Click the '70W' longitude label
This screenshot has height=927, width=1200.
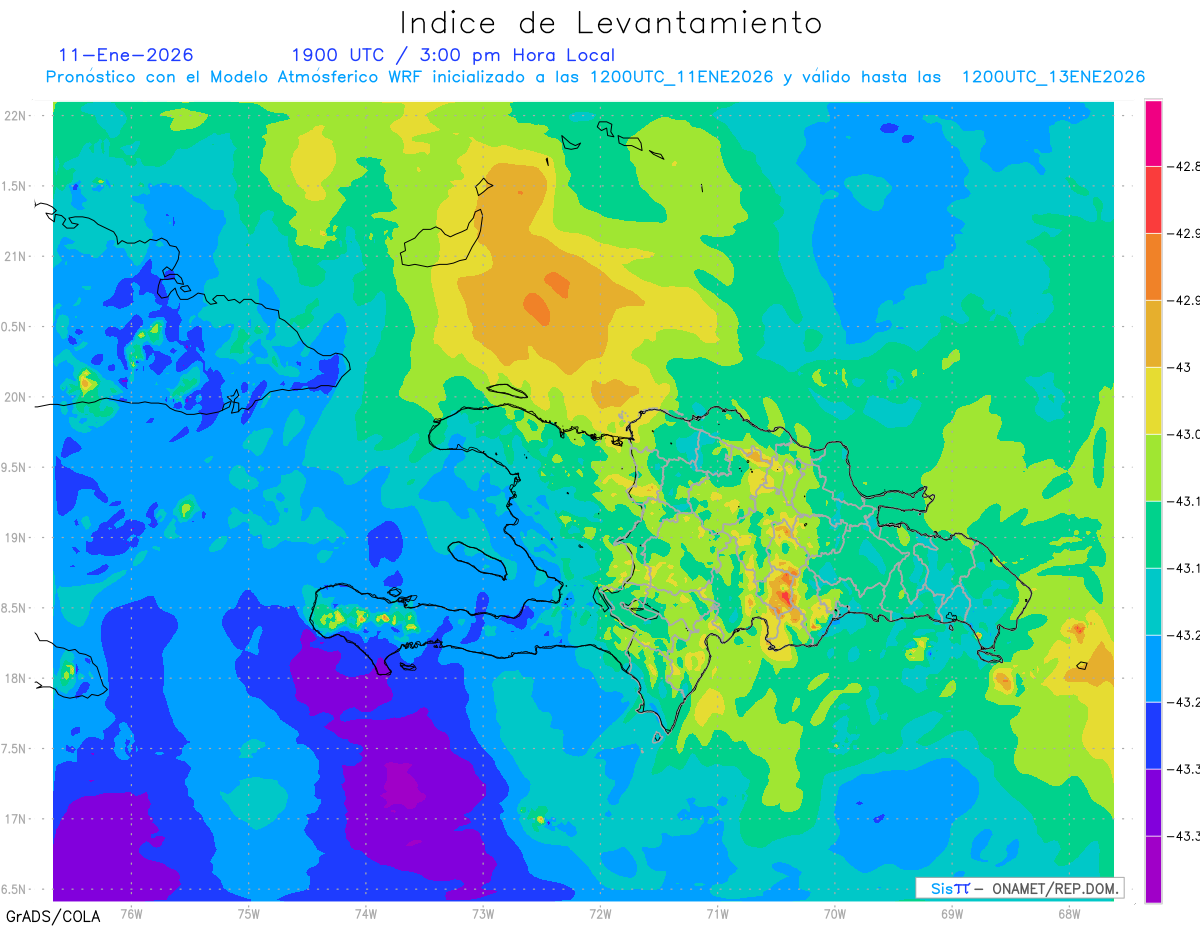pyautogui.click(x=835, y=913)
